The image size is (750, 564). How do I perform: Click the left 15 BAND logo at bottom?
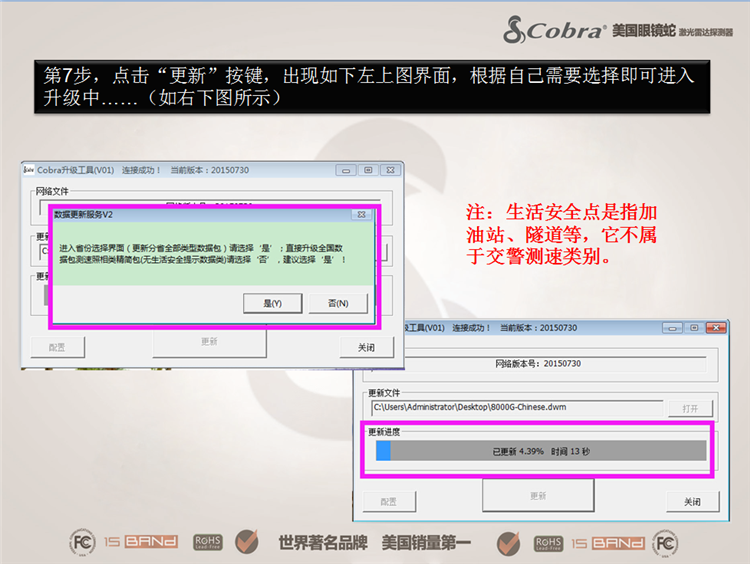point(141,542)
